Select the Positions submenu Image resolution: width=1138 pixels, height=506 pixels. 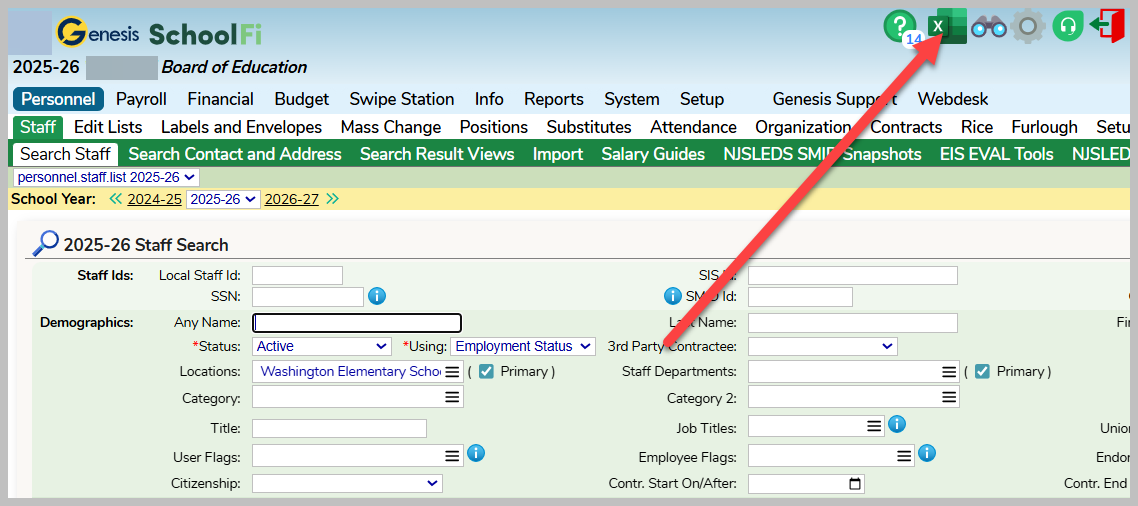click(x=494, y=128)
